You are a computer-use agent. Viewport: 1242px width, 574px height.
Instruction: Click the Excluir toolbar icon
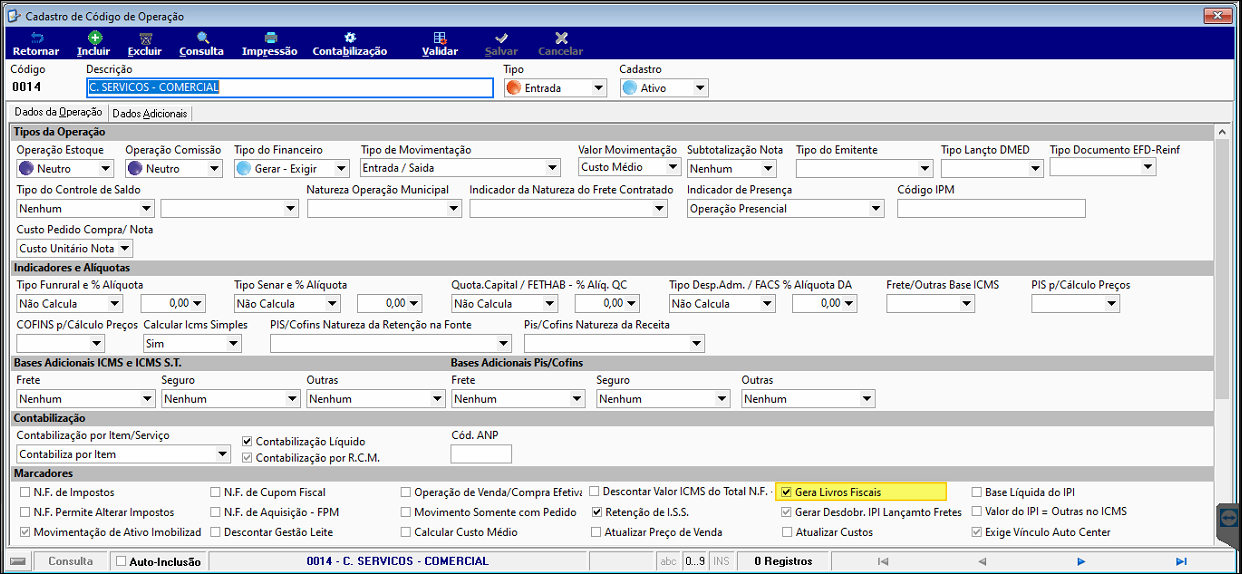tap(145, 38)
